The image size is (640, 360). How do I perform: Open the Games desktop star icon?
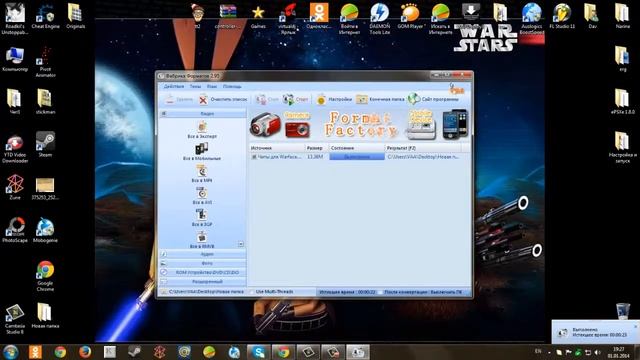258,17
